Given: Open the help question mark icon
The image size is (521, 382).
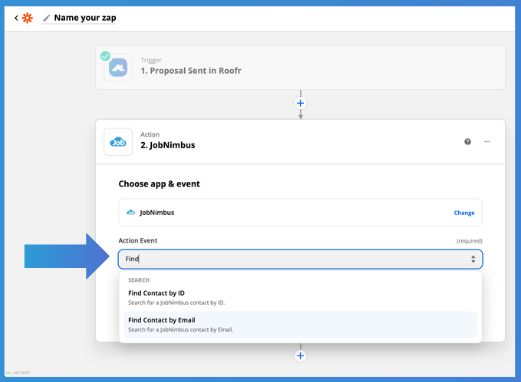Looking at the screenshot, I should [468, 142].
